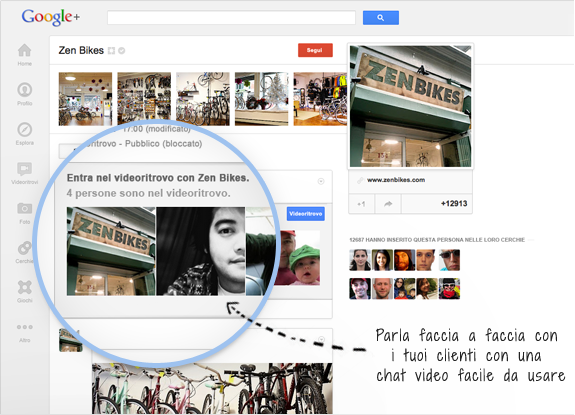575x415 pixels.
Task: Open the www.zenbikes.com link
Action: click(396, 180)
